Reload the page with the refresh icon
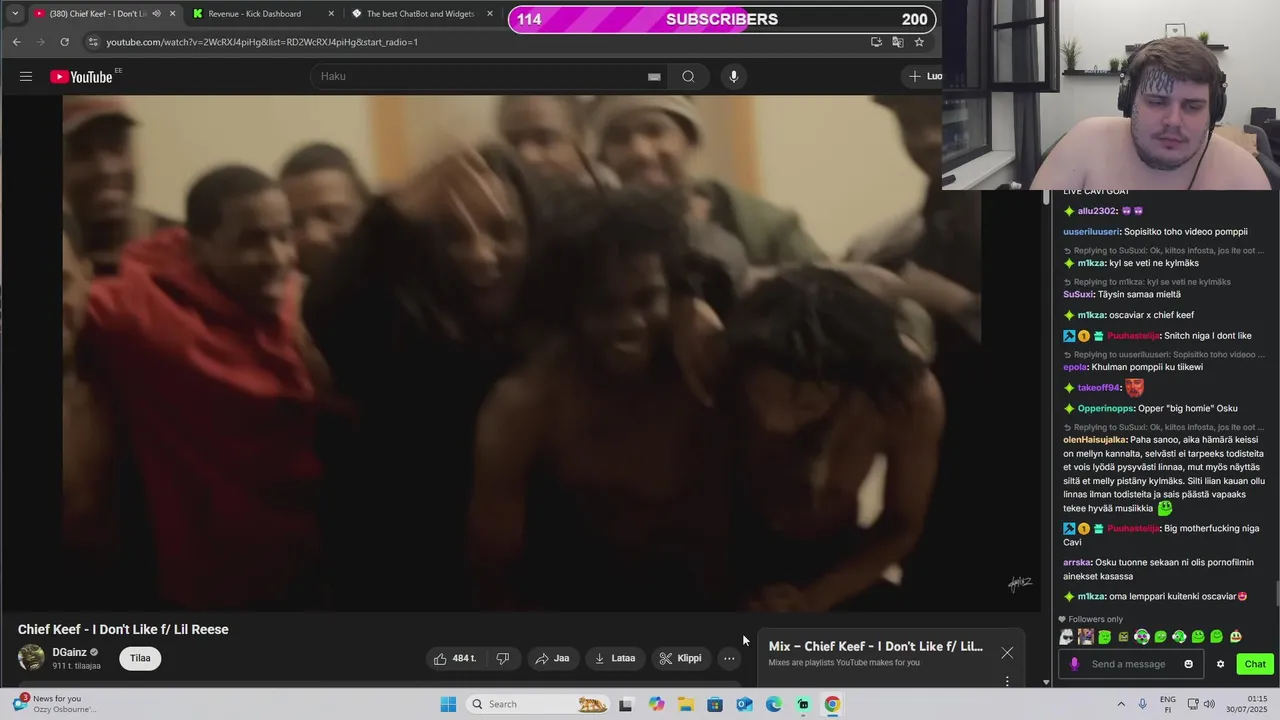The image size is (1280, 720). (65, 42)
